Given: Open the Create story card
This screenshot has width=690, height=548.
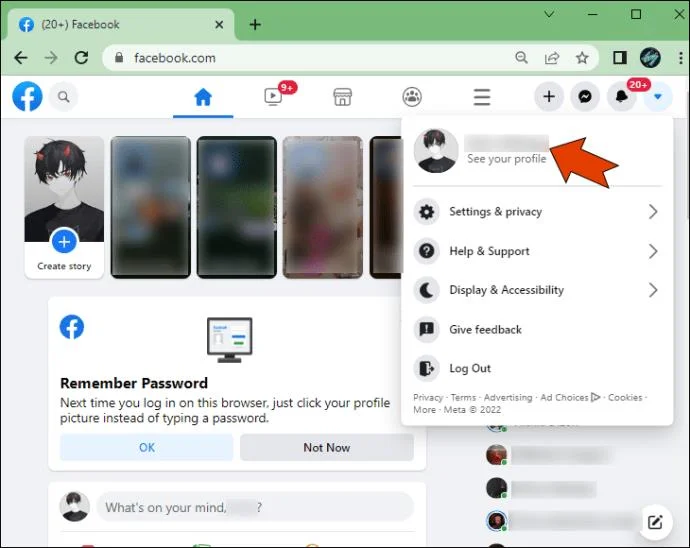Looking at the screenshot, I should coord(64,207).
